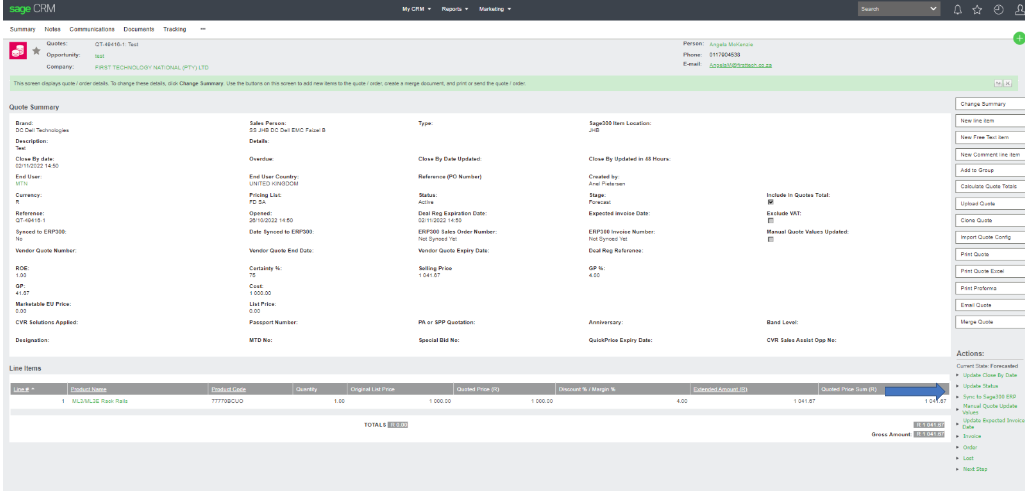1025x491 pixels.
Task: Mark quote as favorite with grey star
Action: coord(37,50)
